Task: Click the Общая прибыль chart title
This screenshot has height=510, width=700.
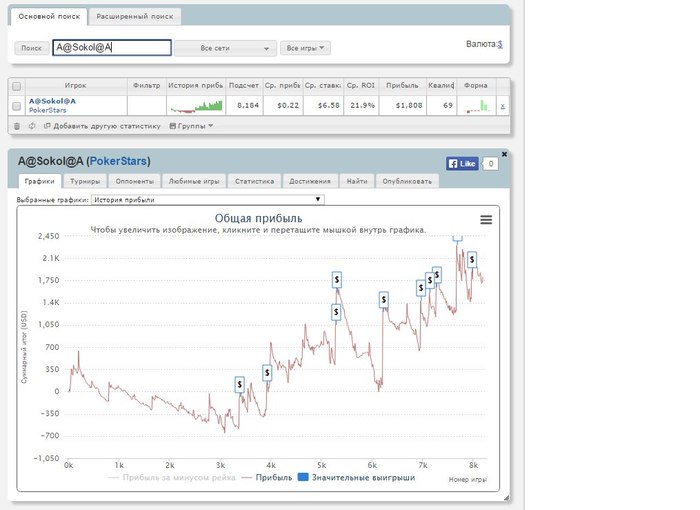Action: (258, 218)
